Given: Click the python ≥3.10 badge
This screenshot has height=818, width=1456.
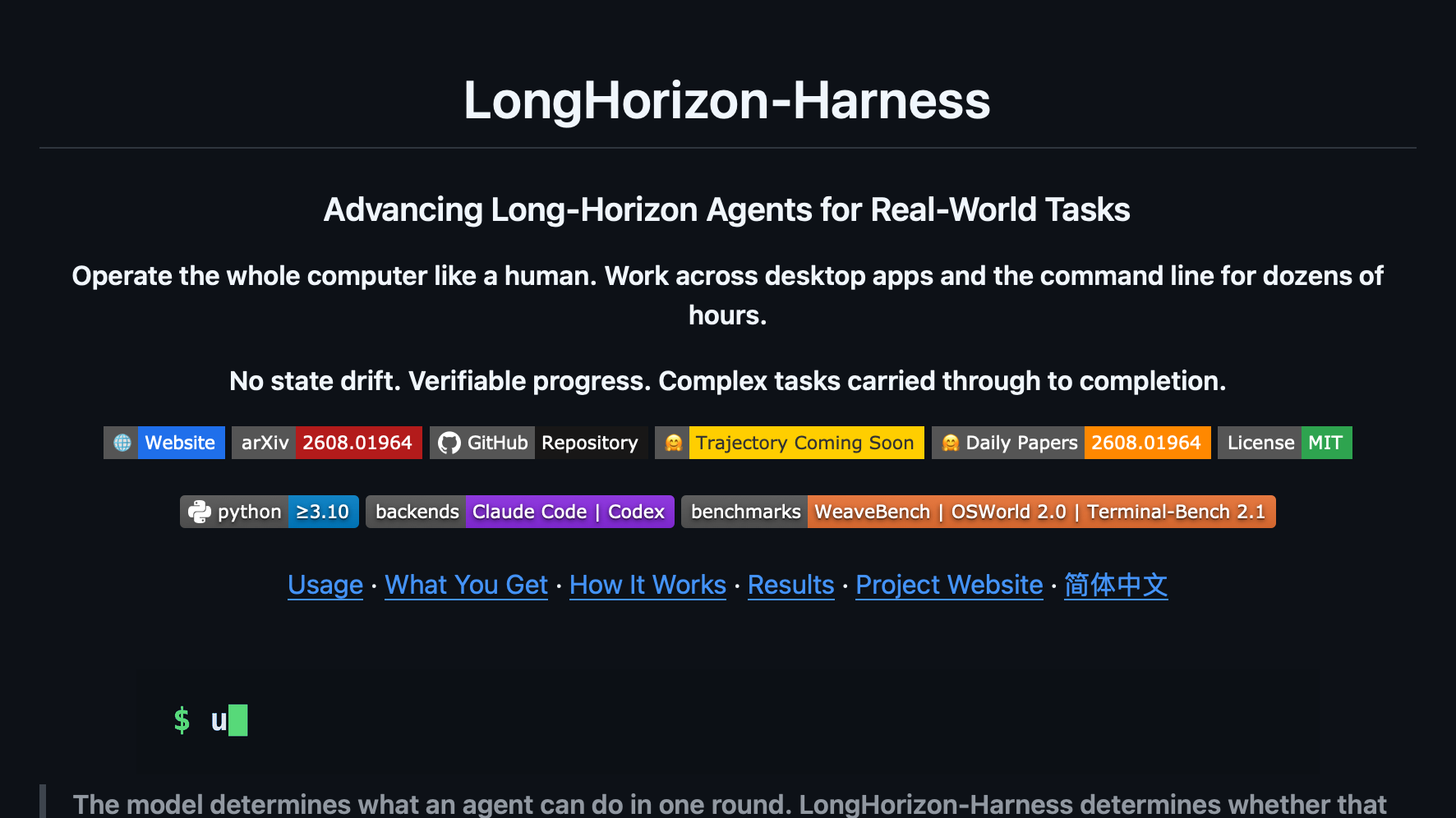Looking at the screenshot, I should point(270,512).
